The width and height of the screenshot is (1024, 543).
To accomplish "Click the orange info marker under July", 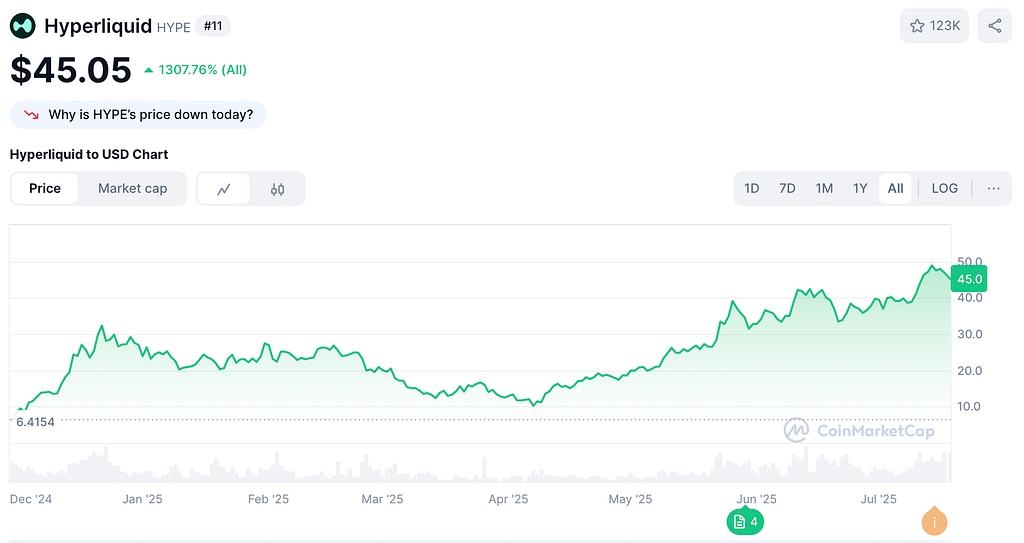I will click(935, 521).
